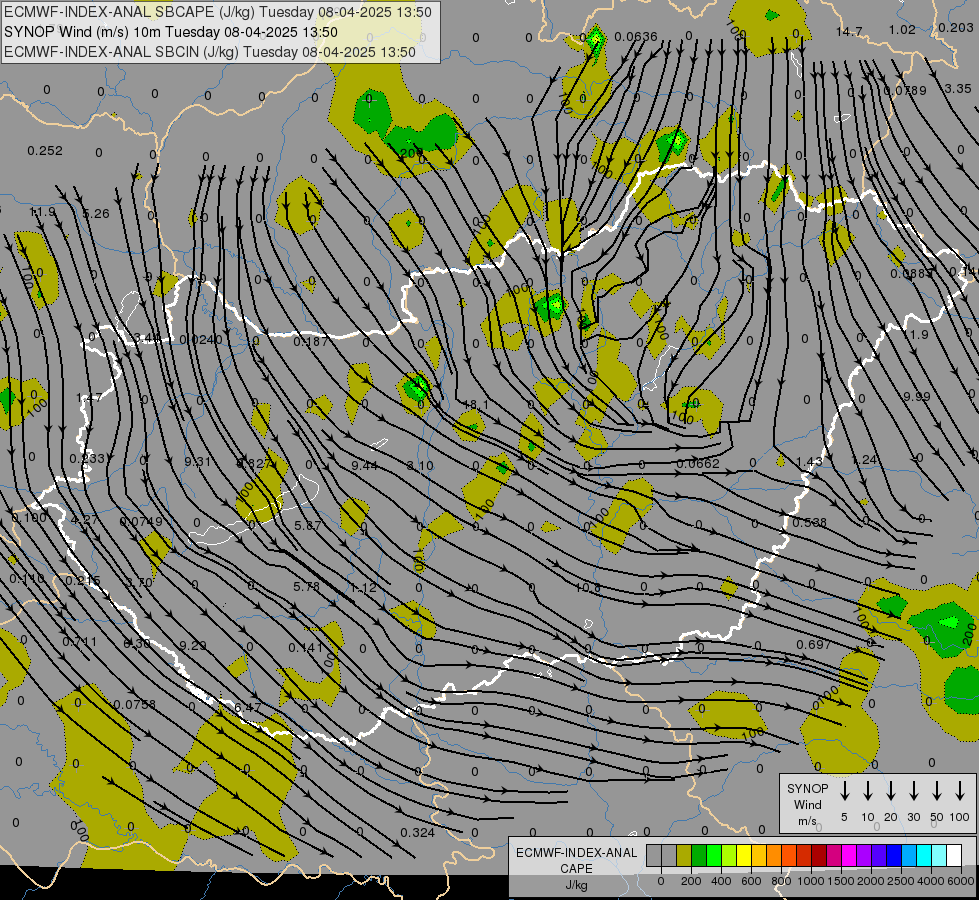Screen dimensions: 979x900
Task: Click the map value 0.324
Action: [x=418, y=833]
